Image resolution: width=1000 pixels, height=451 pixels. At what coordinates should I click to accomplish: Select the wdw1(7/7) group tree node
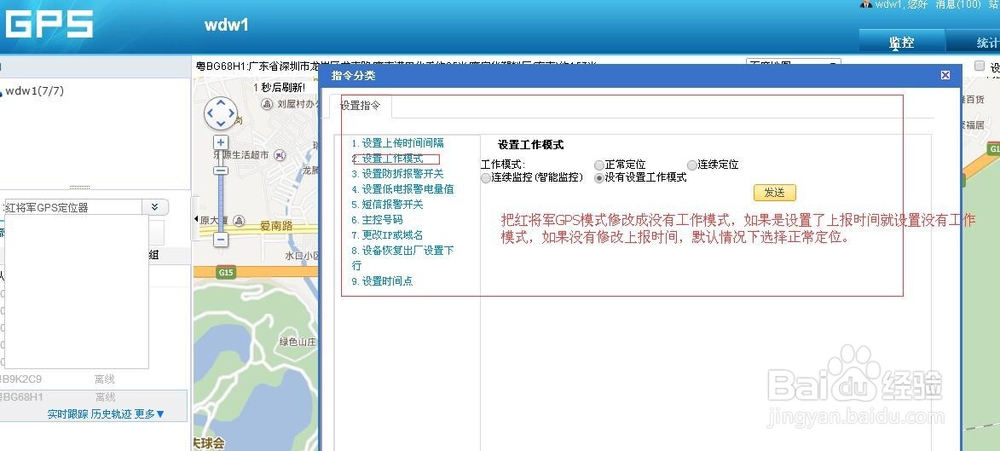pyautogui.click(x=34, y=91)
